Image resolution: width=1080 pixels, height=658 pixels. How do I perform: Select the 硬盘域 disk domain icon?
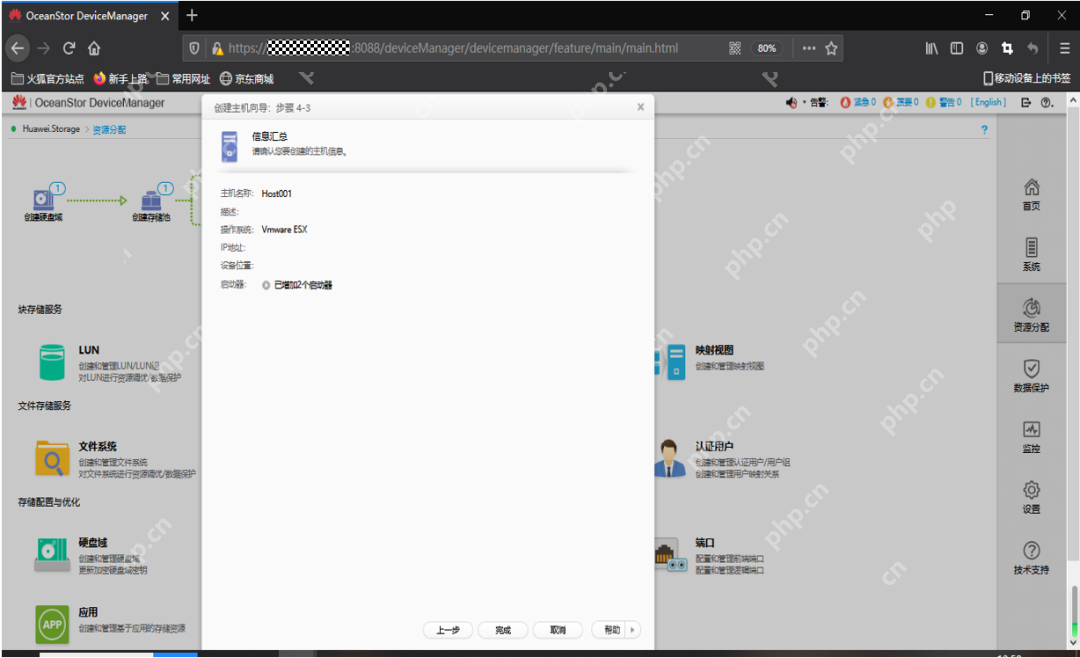pyautogui.click(x=50, y=553)
